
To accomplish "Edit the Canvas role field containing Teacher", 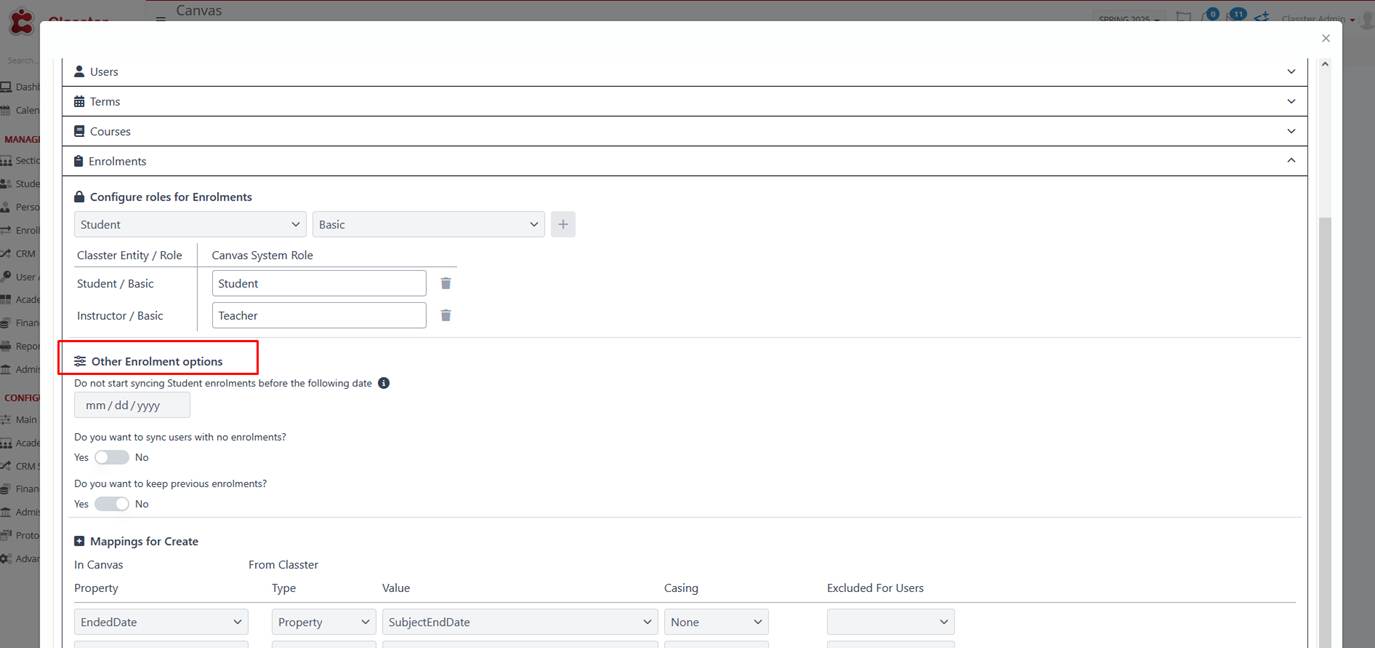I will point(319,315).
